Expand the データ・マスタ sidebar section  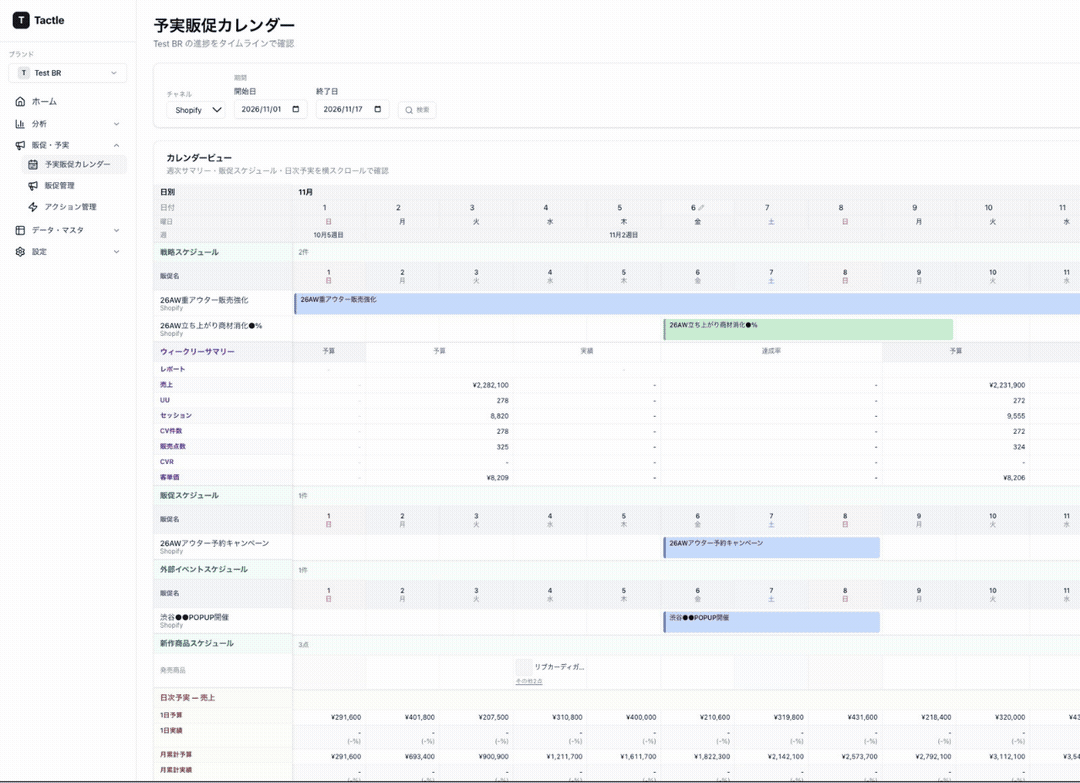68,230
